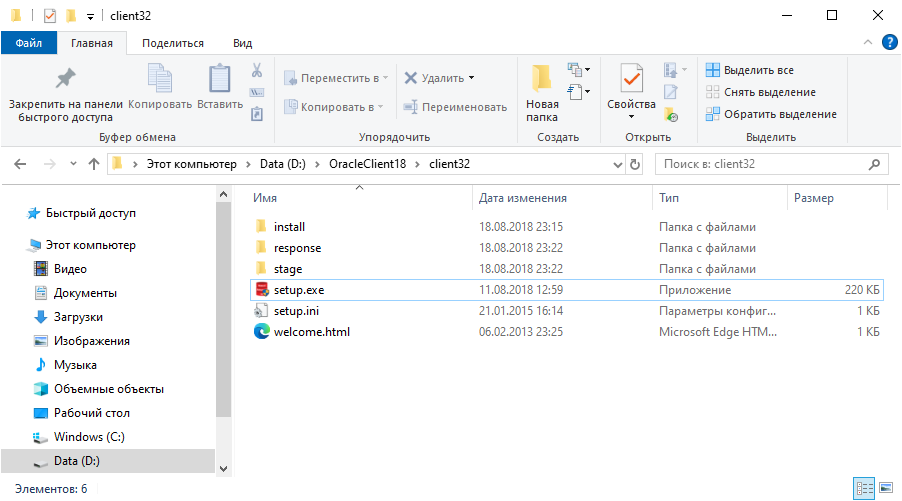Viewport: 902px width, 501px height.
Task: Expand the Удалить dropdown arrow
Action: (472, 78)
